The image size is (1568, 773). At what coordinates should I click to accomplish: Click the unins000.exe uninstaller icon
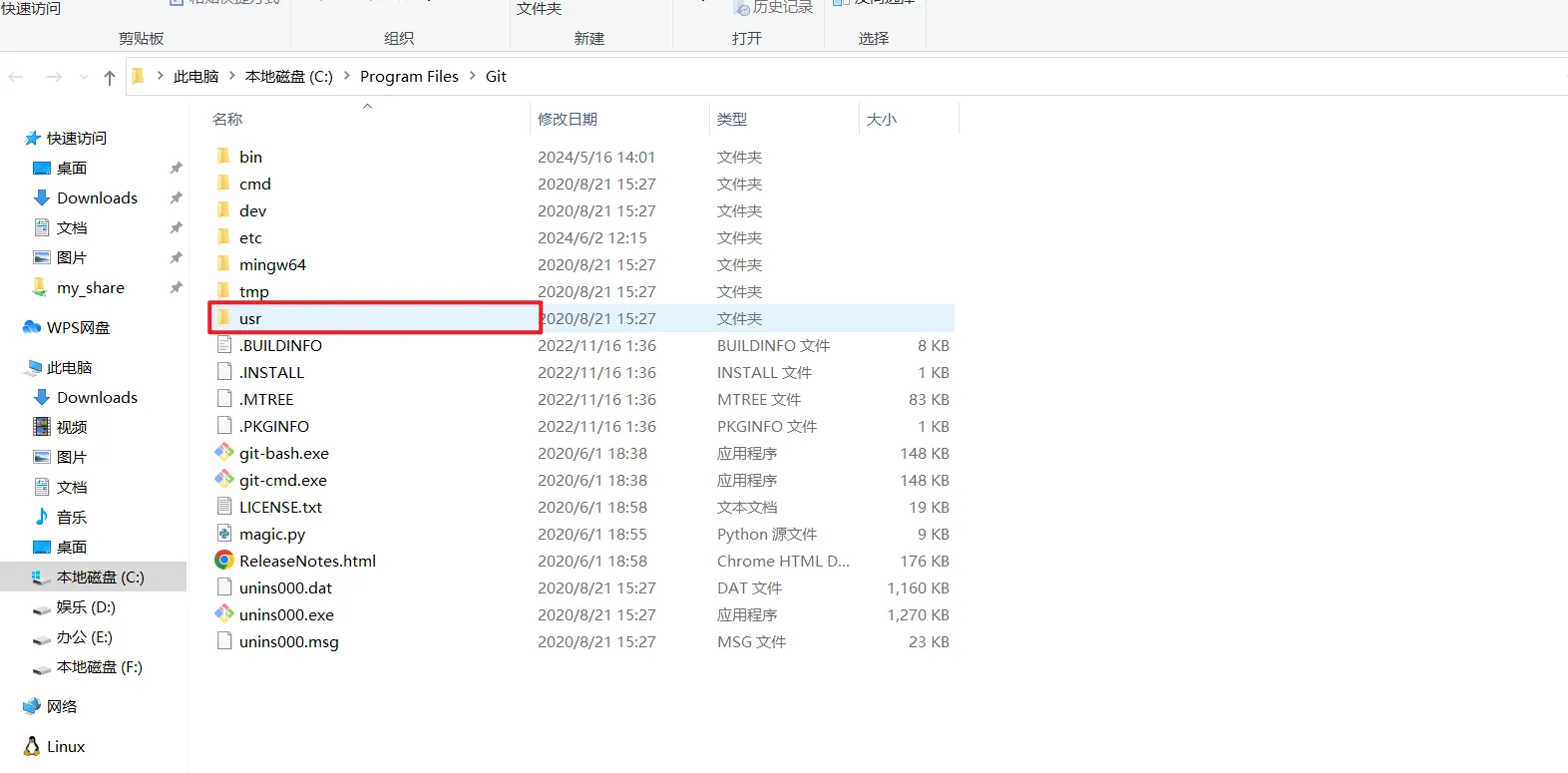click(x=224, y=614)
